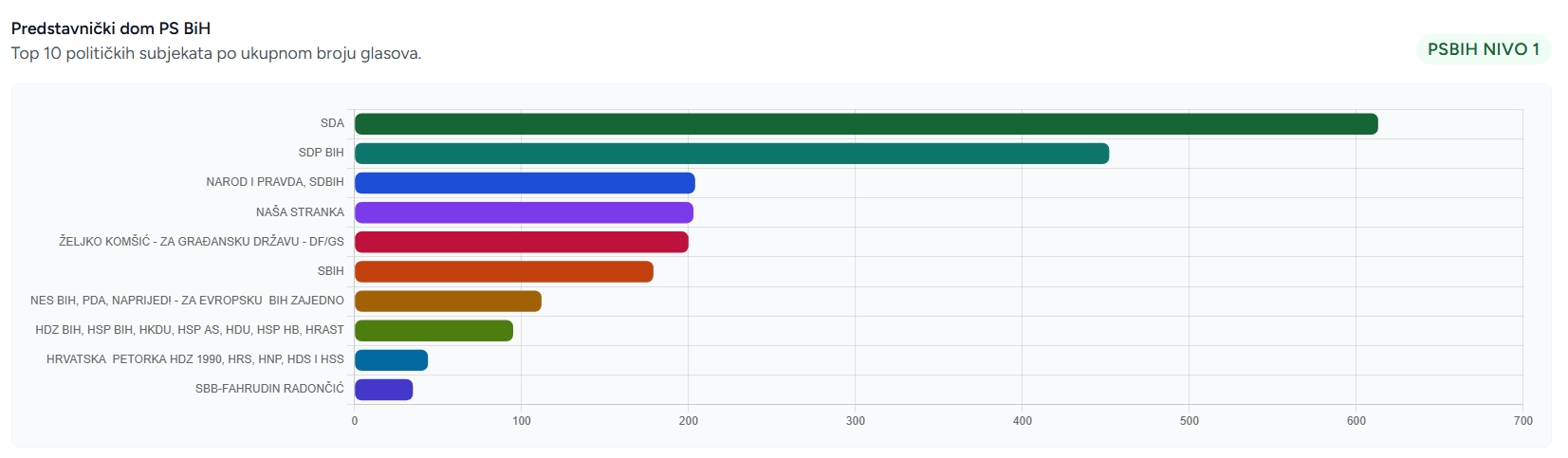Click the orange SBIH bar
1568x458 pixels.
tap(504, 271)
